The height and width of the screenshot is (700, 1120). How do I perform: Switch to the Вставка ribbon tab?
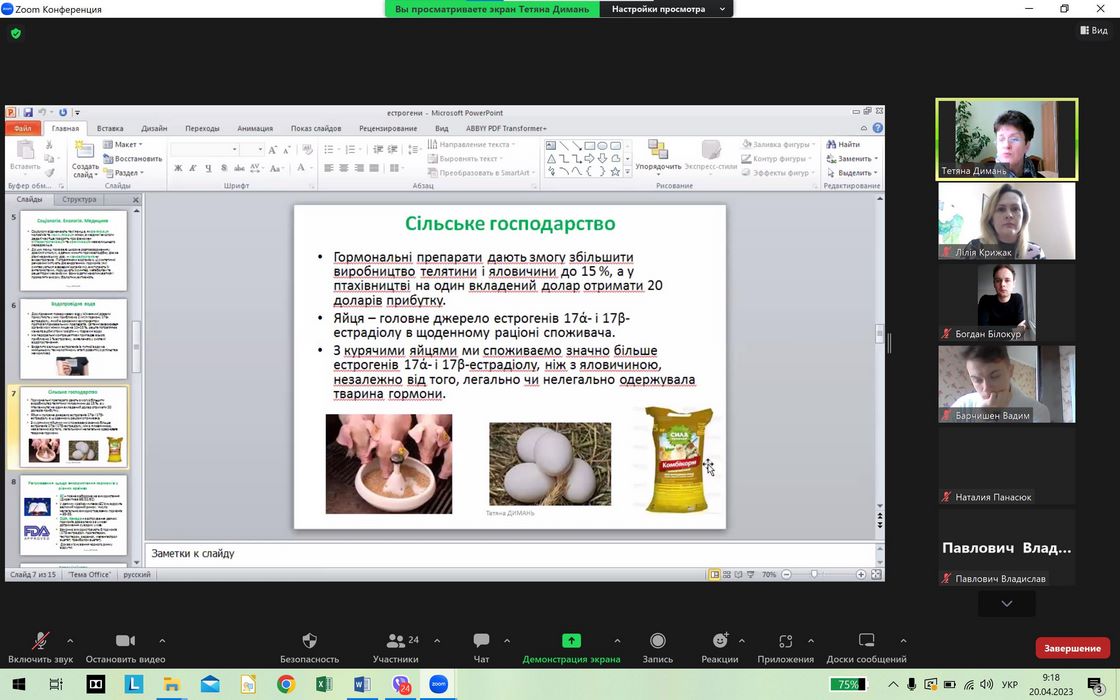coord(110,128)
